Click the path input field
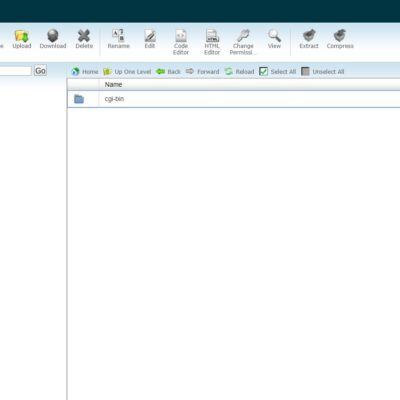 click(15, 71)
